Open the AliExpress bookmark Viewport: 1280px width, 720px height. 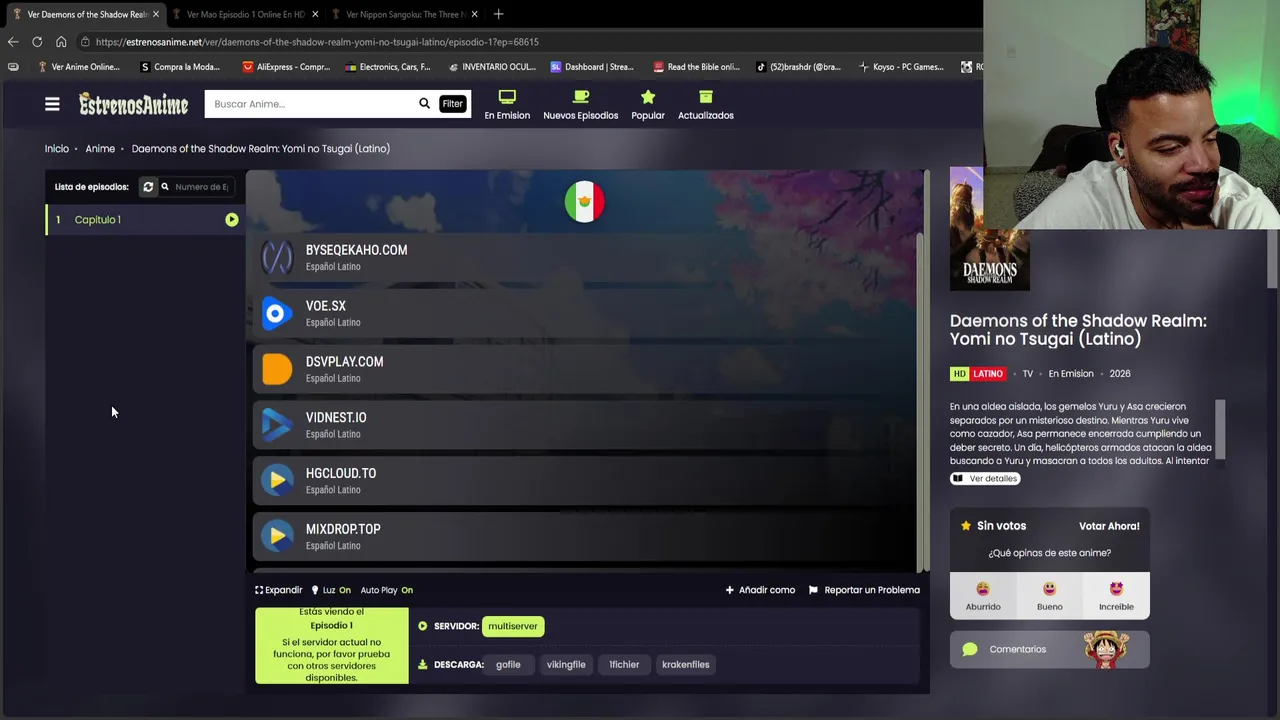286,67
